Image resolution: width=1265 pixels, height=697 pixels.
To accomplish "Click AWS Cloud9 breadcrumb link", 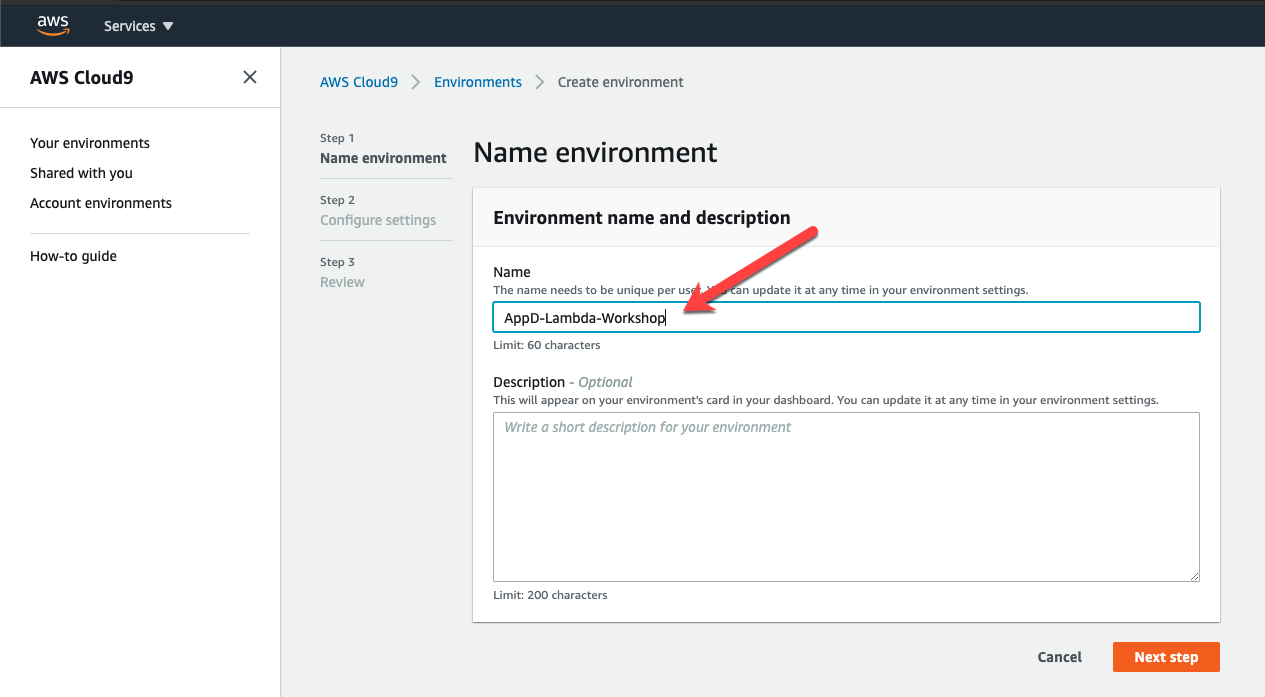I will 358,82.
